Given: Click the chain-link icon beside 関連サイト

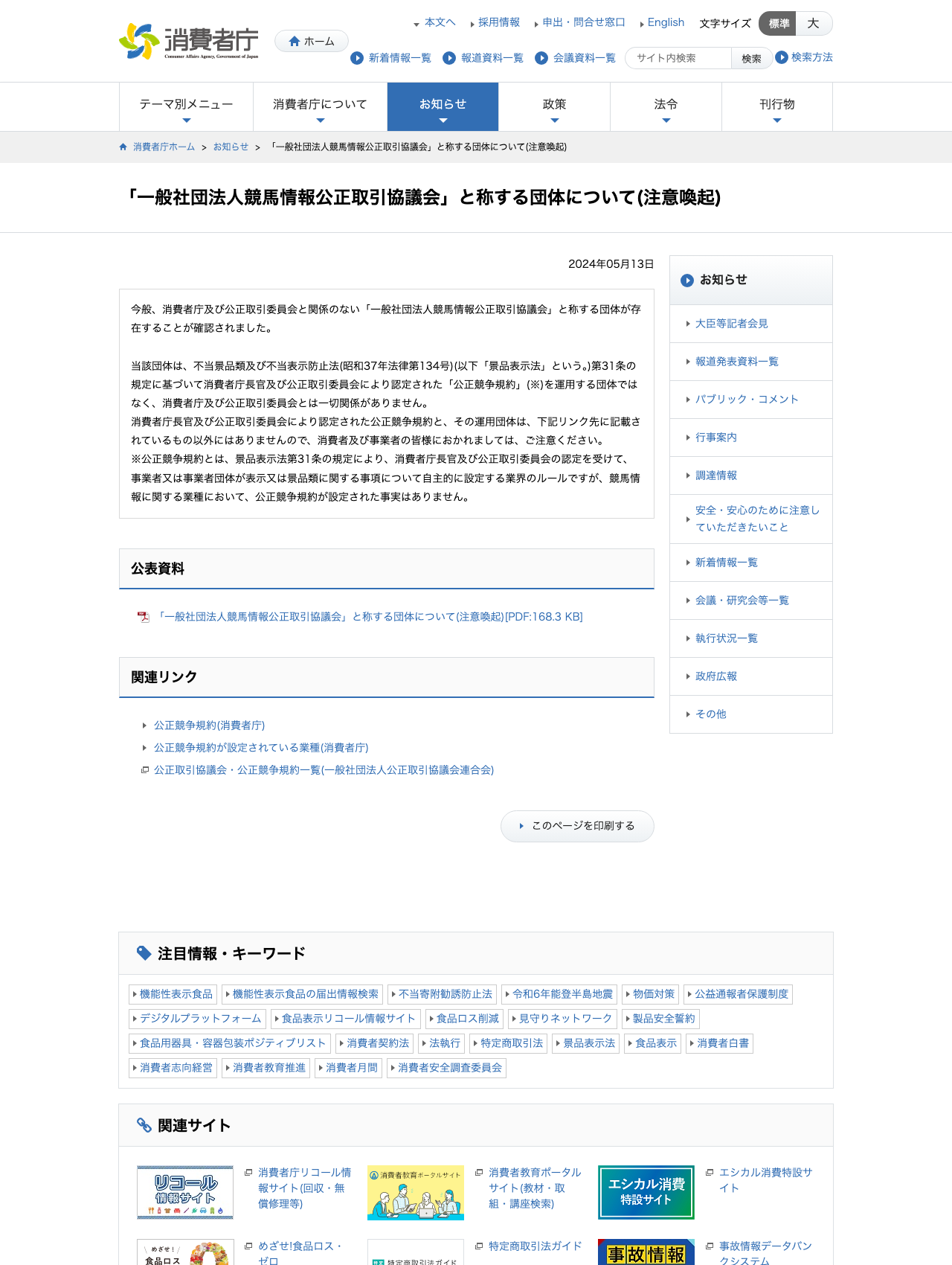Looking at the screenshot, I should point(144,1125).
